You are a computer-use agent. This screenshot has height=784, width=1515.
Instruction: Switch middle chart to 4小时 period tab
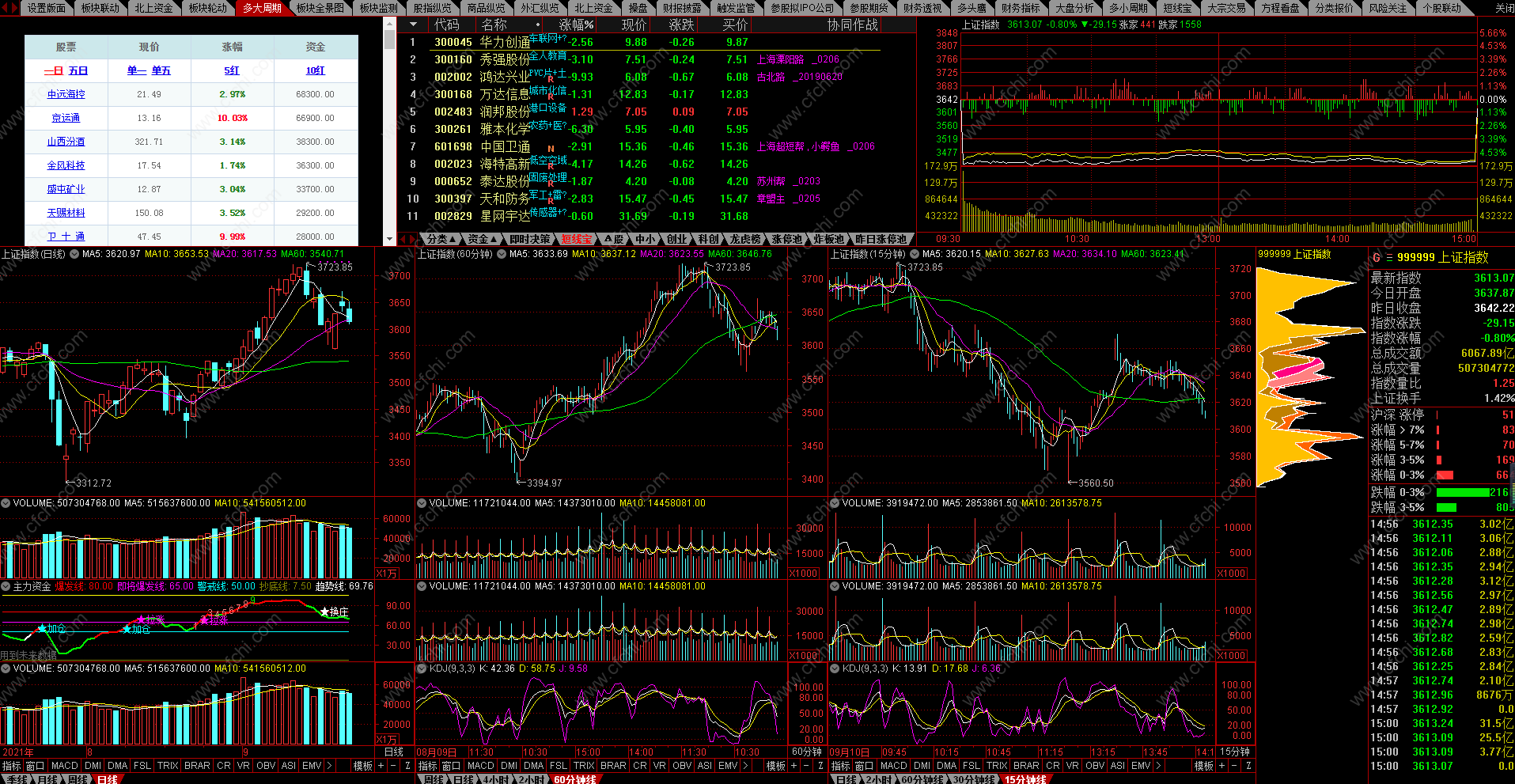click(x=496, y=779)
